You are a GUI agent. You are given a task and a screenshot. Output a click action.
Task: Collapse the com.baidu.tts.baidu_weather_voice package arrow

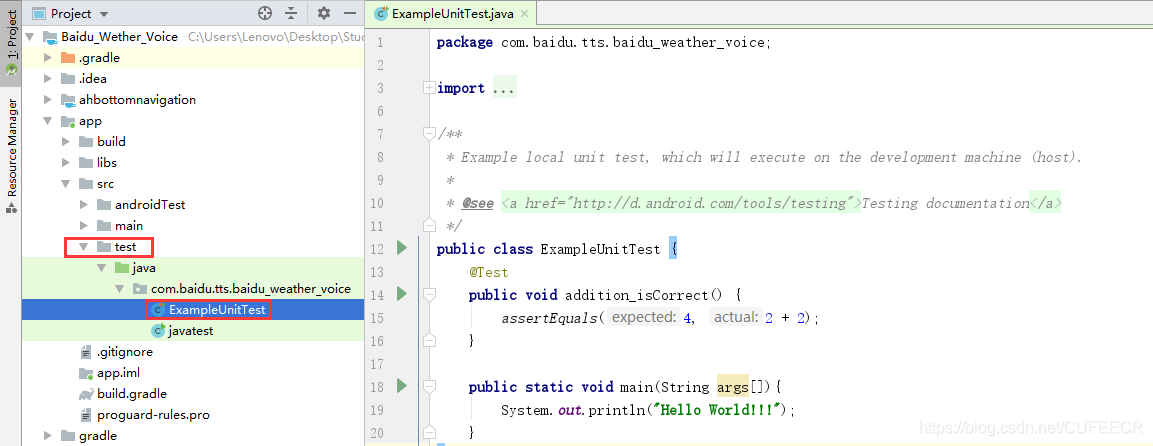119,289
